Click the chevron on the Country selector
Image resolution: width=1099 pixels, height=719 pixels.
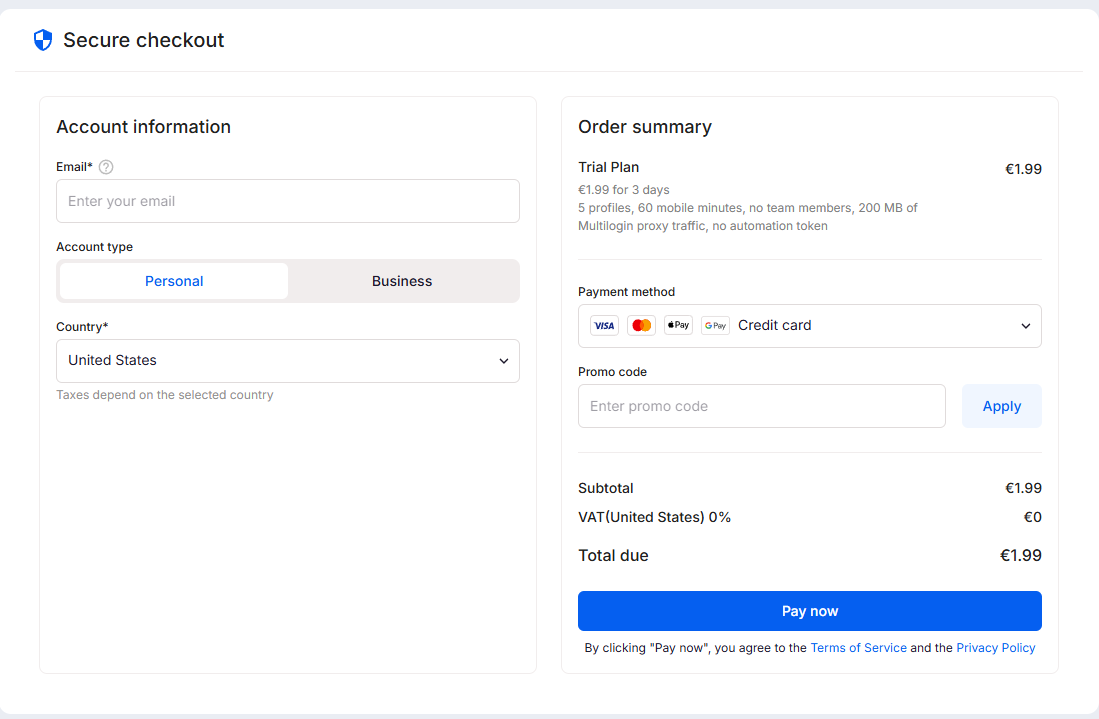pos(504,361)
